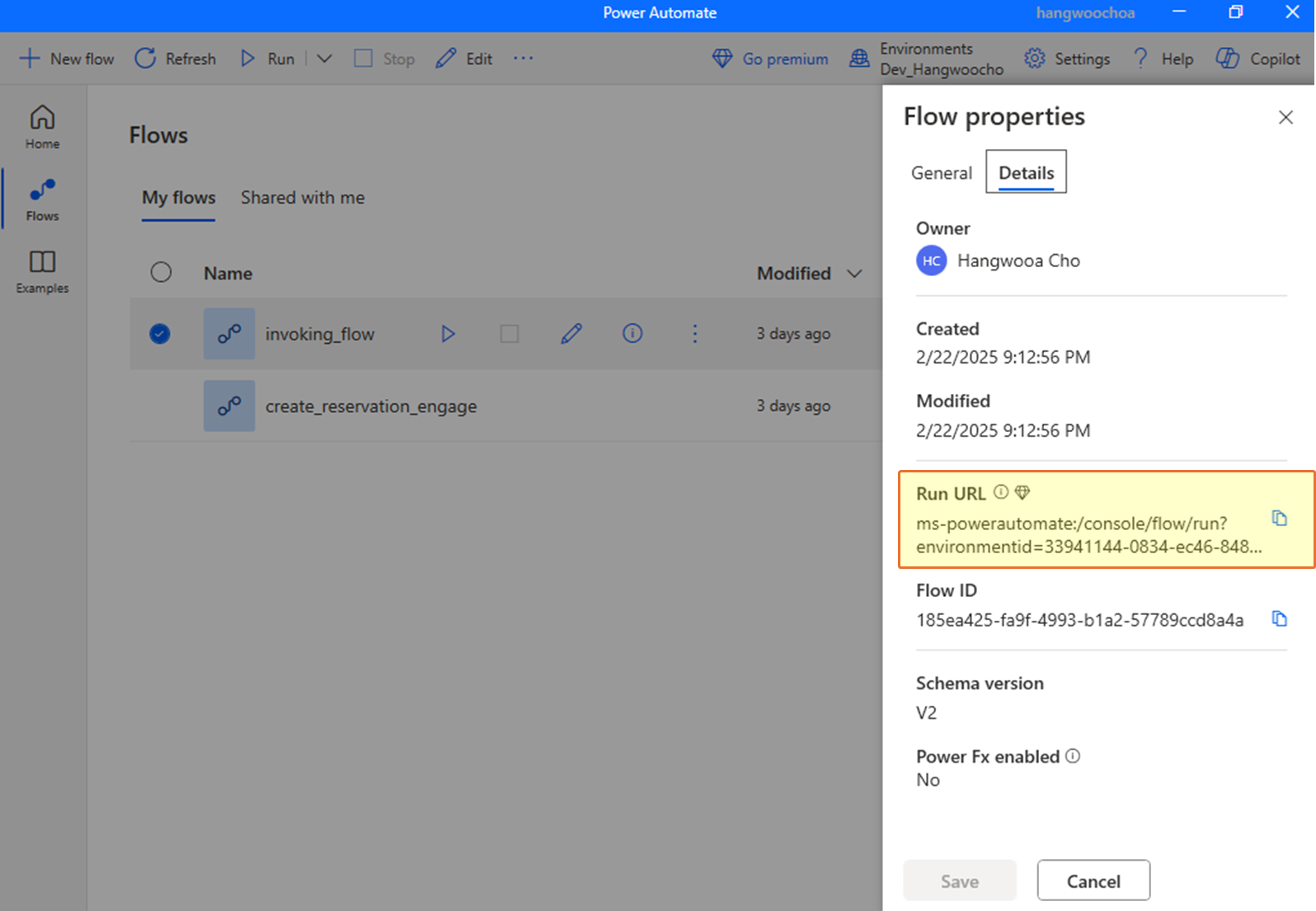
Task: Expand the Modified column sort chevron
Action: click(855, 274)
